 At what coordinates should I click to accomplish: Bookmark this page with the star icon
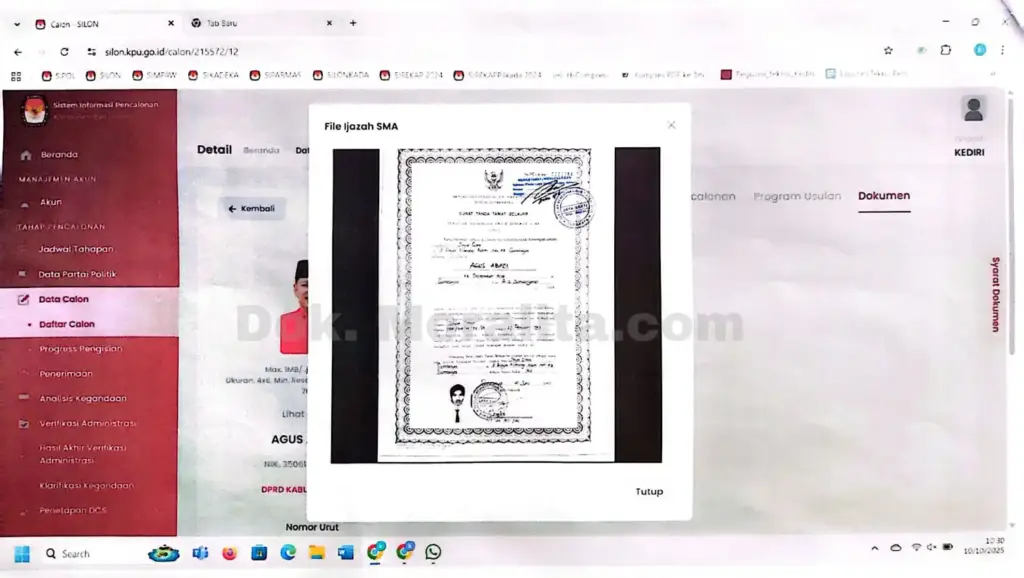[887, 51]
